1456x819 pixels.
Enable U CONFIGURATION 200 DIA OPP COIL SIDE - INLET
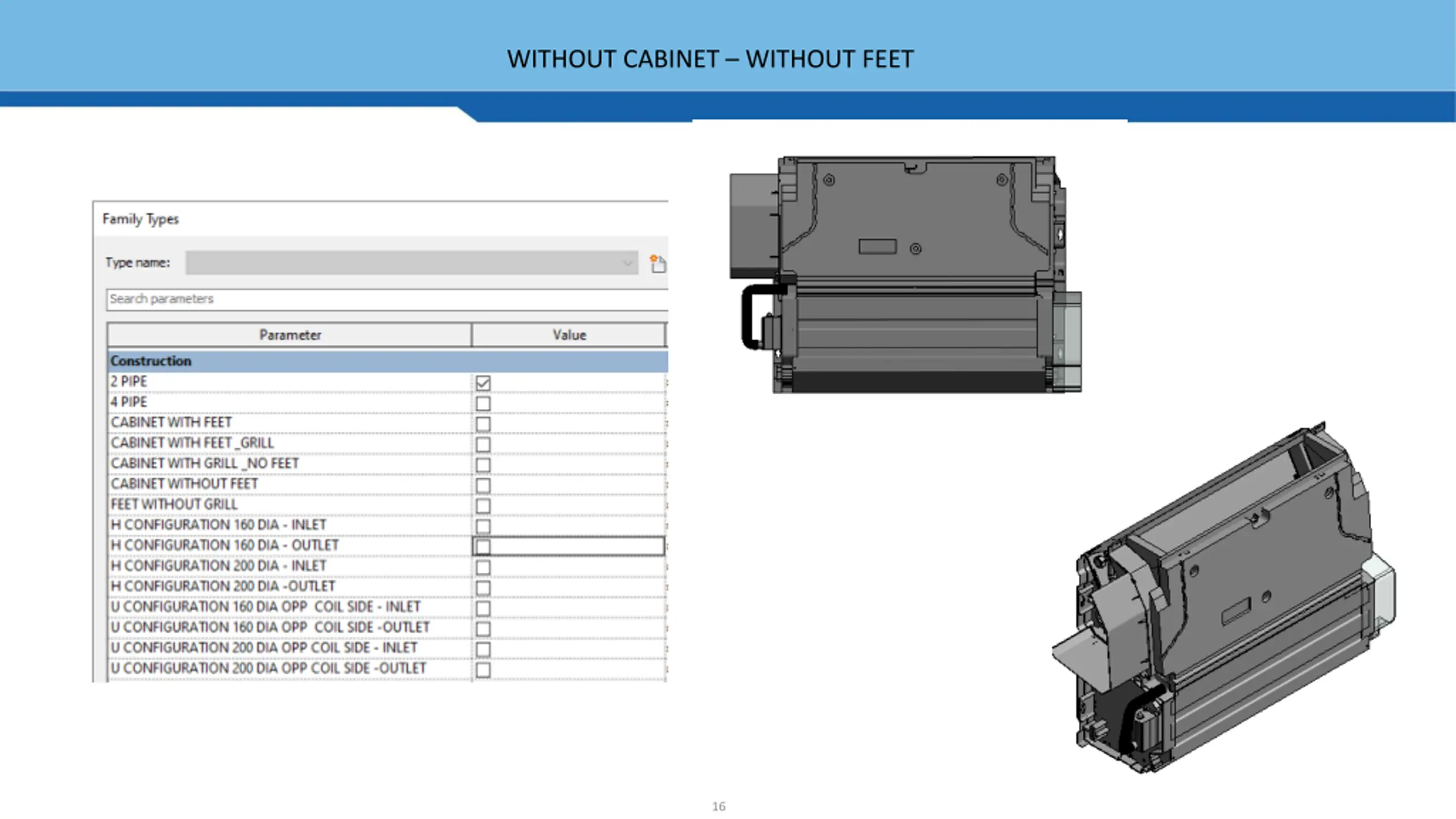point(483,649)
